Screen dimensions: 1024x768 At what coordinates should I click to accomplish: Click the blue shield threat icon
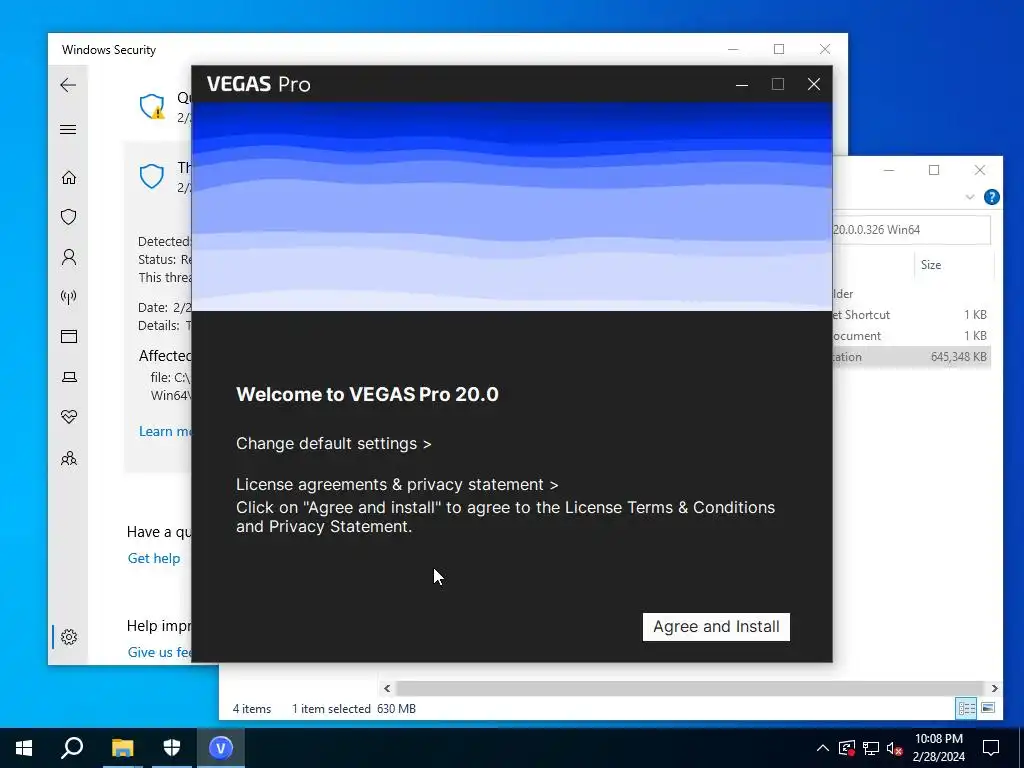click(152, 176)
